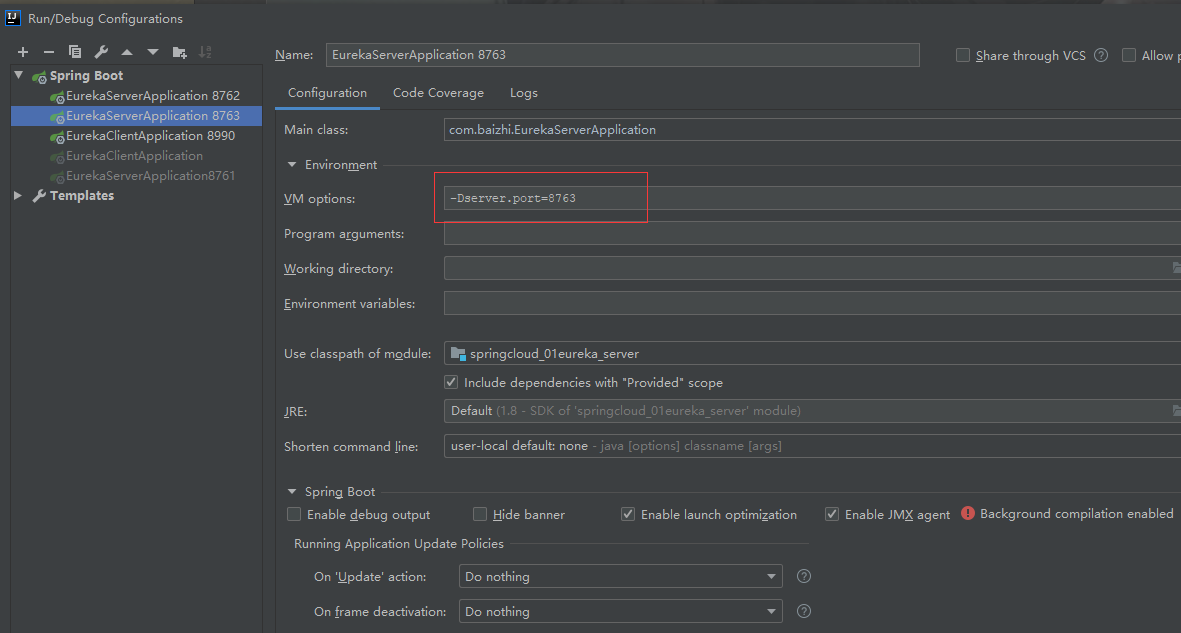This screenshot has height=633, width=1181.
Task: Toggle the Allow parallel run checkbox
Action: (1128, 55)
